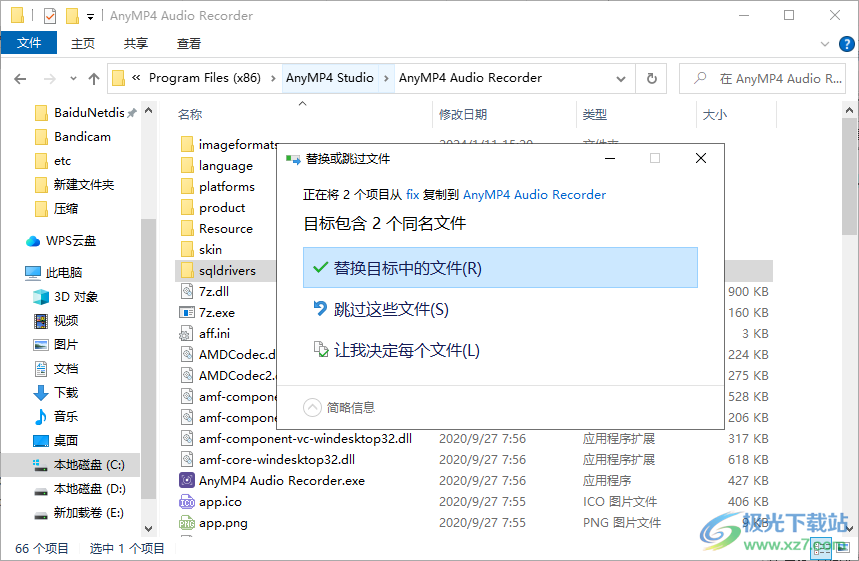Sort by 名称 column header
Image resolution: width=859 pixels, height=561 pixels.
coord(190,115)
